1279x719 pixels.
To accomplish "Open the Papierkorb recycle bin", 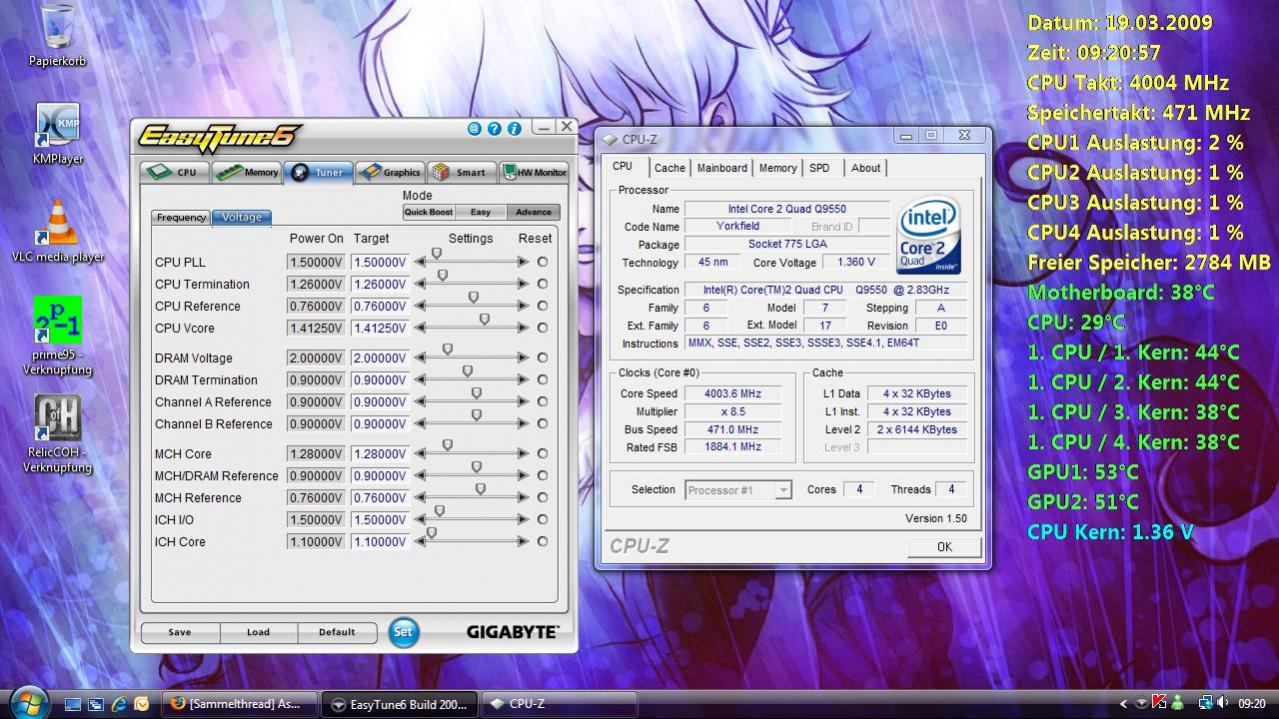I will 57,28.
